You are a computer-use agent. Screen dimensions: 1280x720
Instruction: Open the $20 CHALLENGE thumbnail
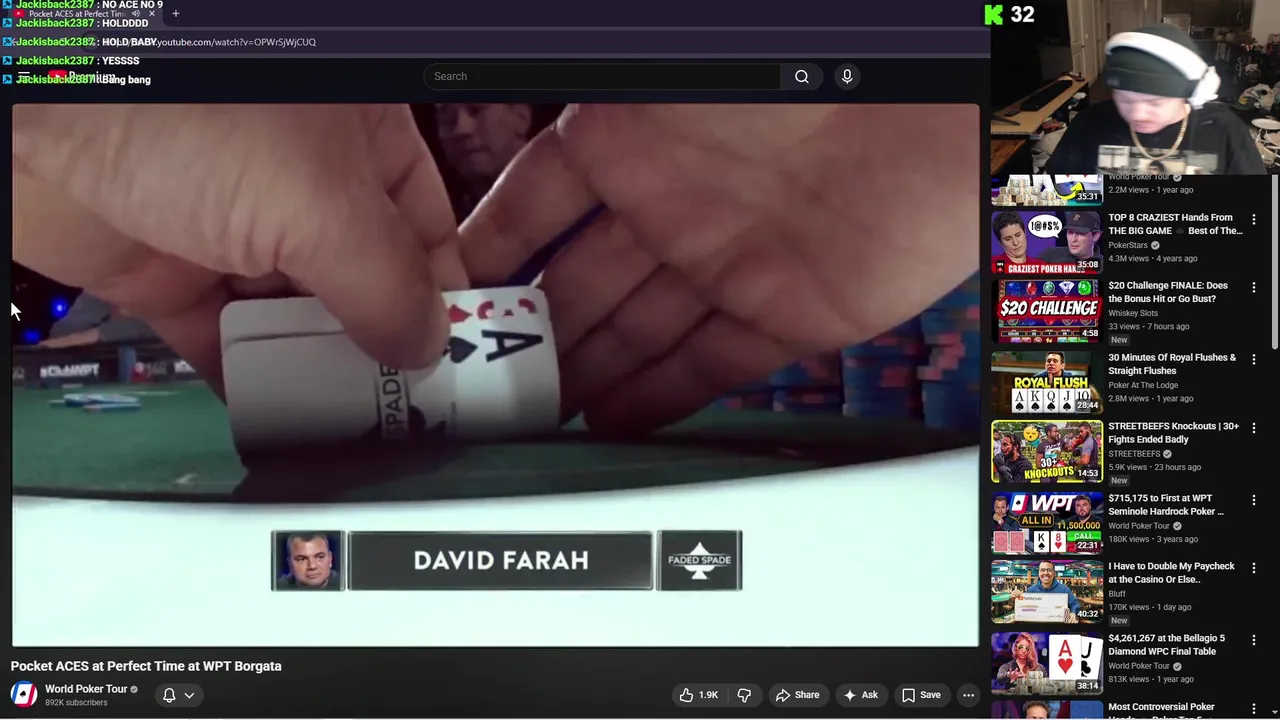[1046, 310]
